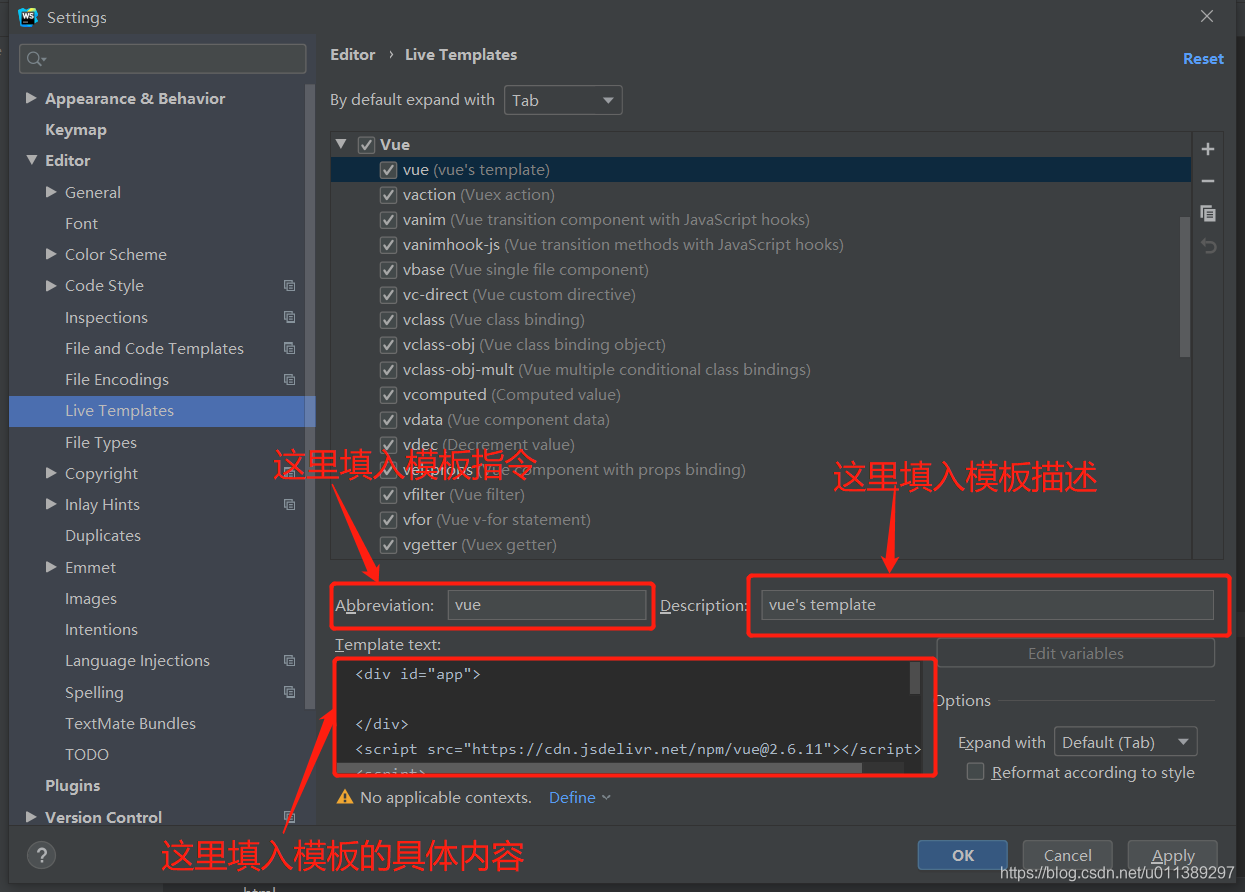Select the vfilter template row

tap(761, 495)
